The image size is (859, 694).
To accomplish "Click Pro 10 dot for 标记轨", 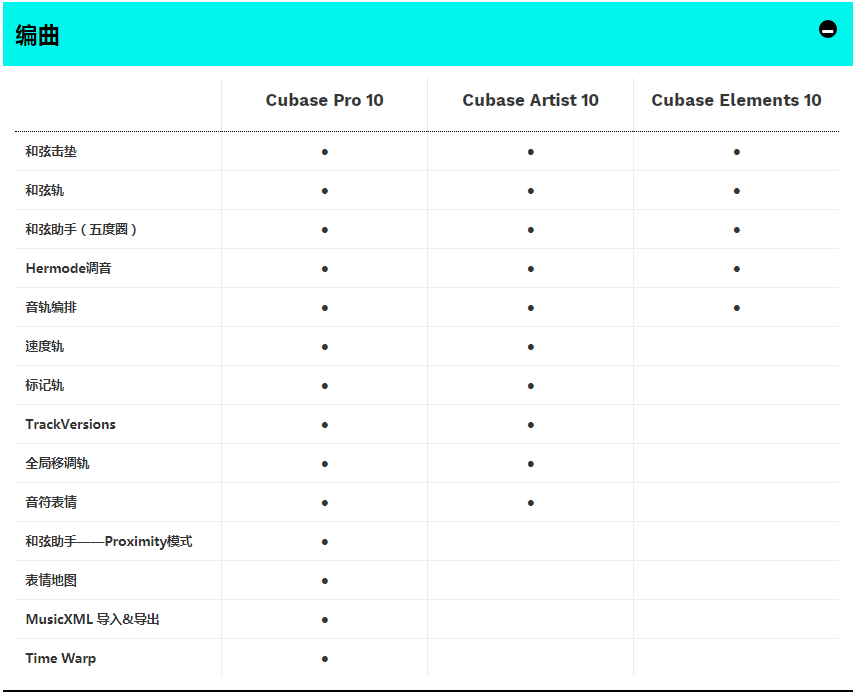I will pyautogui.click(x=325, y=386).
